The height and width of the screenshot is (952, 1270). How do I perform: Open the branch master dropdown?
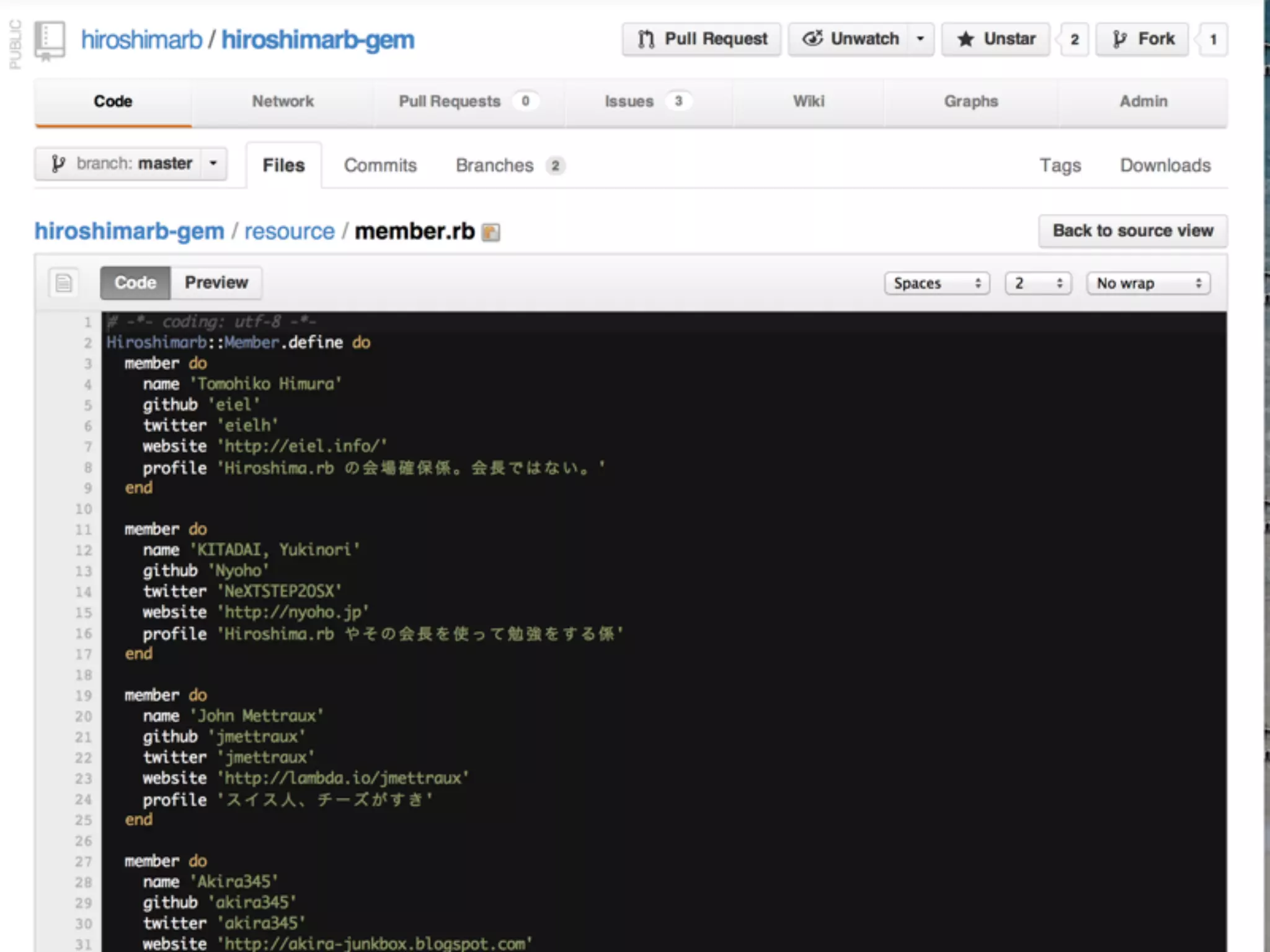click(x=131, y=164)
